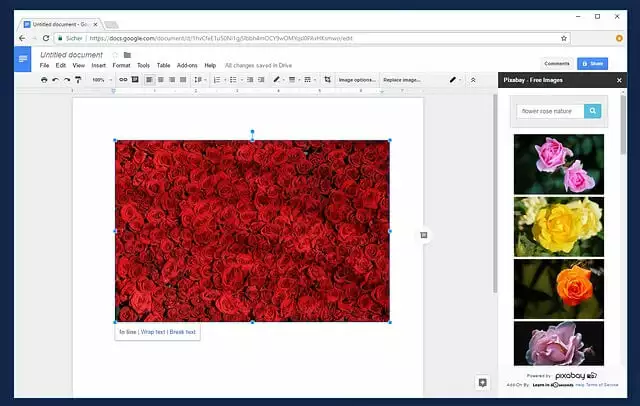
Task: Open the Docs home icon
Action: click(23, 60)
